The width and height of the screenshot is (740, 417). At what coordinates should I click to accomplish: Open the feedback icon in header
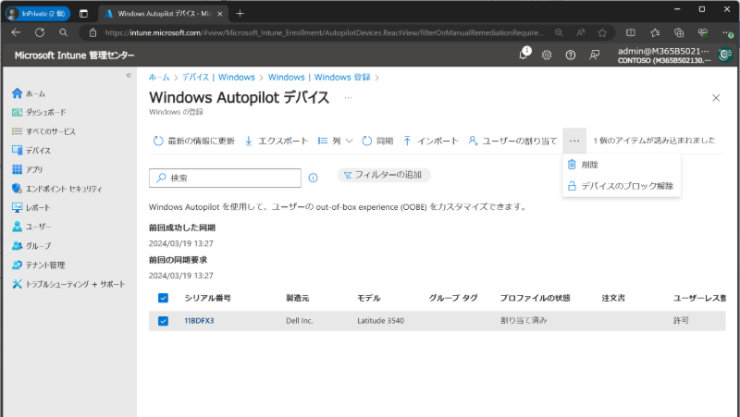(594, 55)
